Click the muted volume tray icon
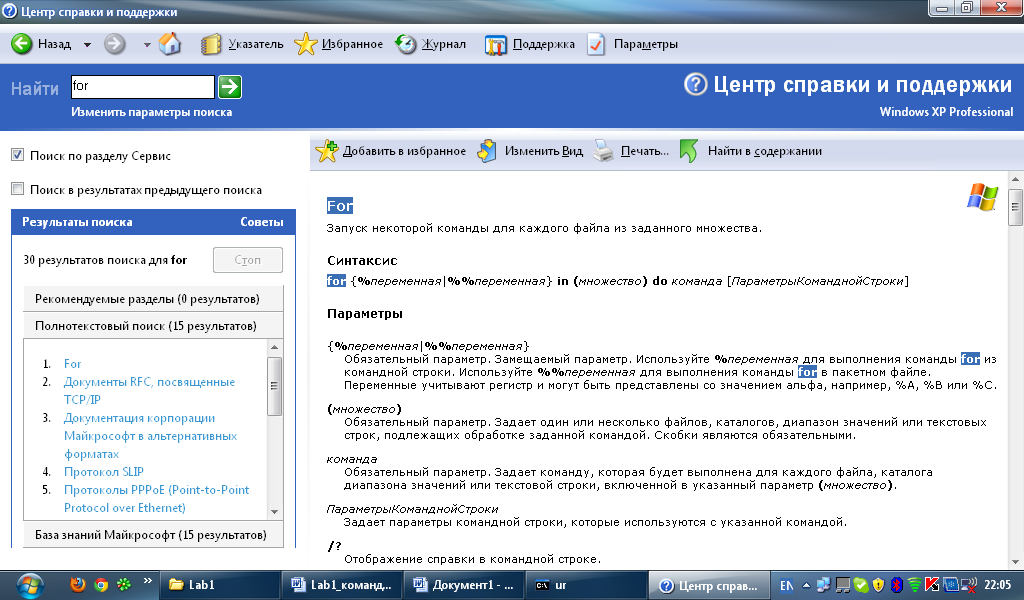Viewport: 1024px width, 600px height. point(969,585)
